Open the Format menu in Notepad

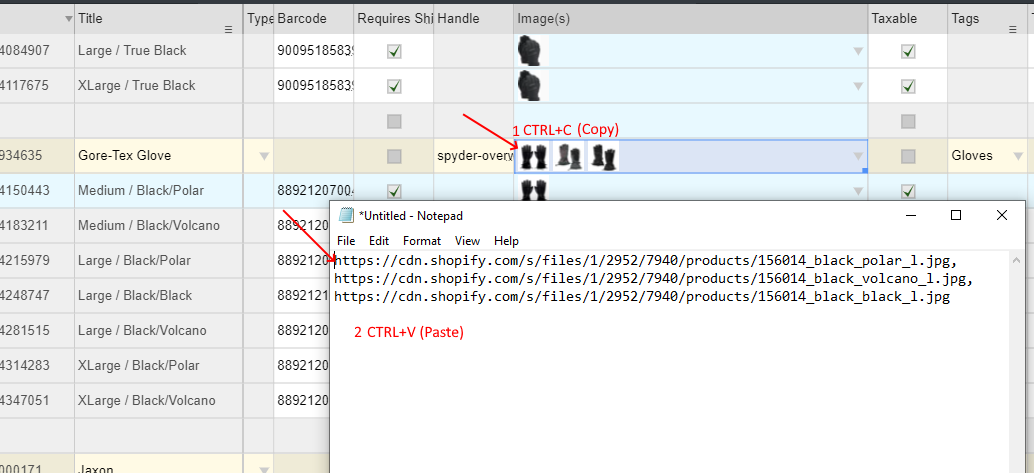(x=422, y=241)
